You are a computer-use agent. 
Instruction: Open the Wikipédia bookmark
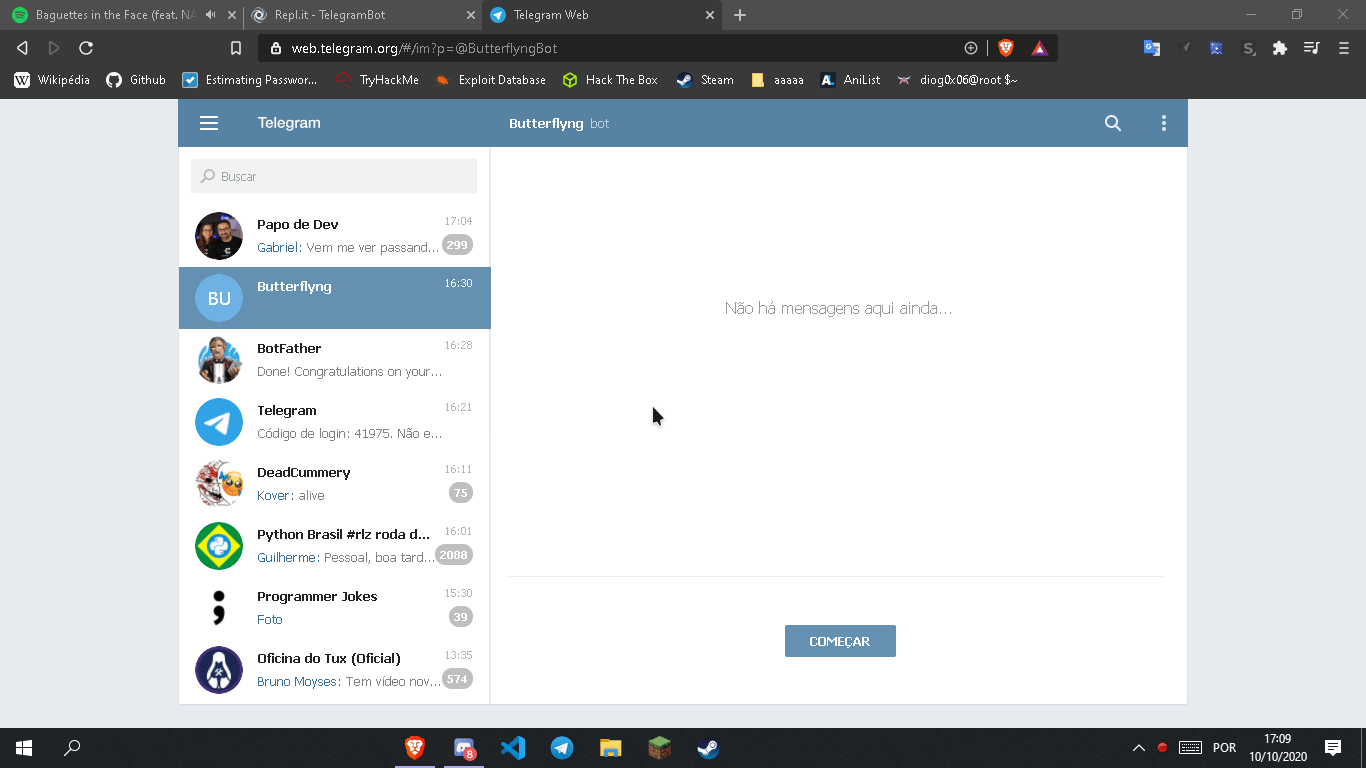52,80
